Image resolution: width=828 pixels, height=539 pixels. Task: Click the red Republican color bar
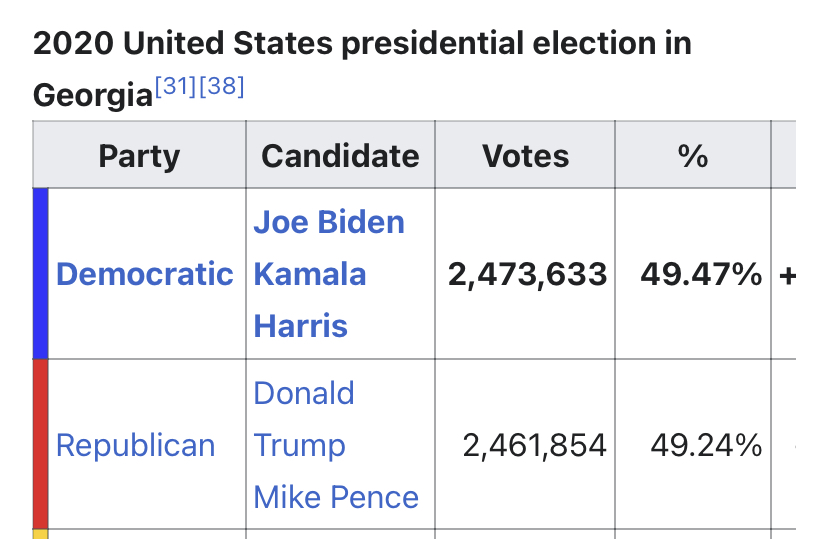click(x=41, y=444)
